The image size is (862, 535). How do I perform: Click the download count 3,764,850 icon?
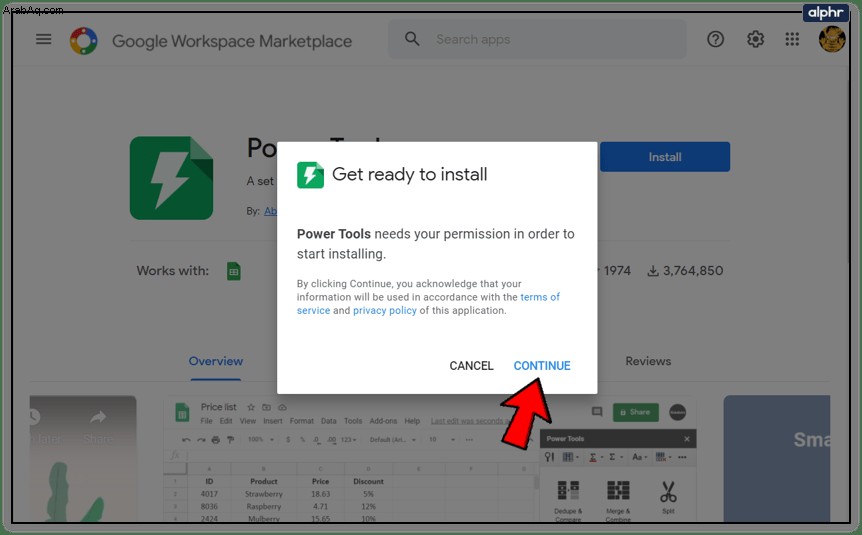(653, 271)
